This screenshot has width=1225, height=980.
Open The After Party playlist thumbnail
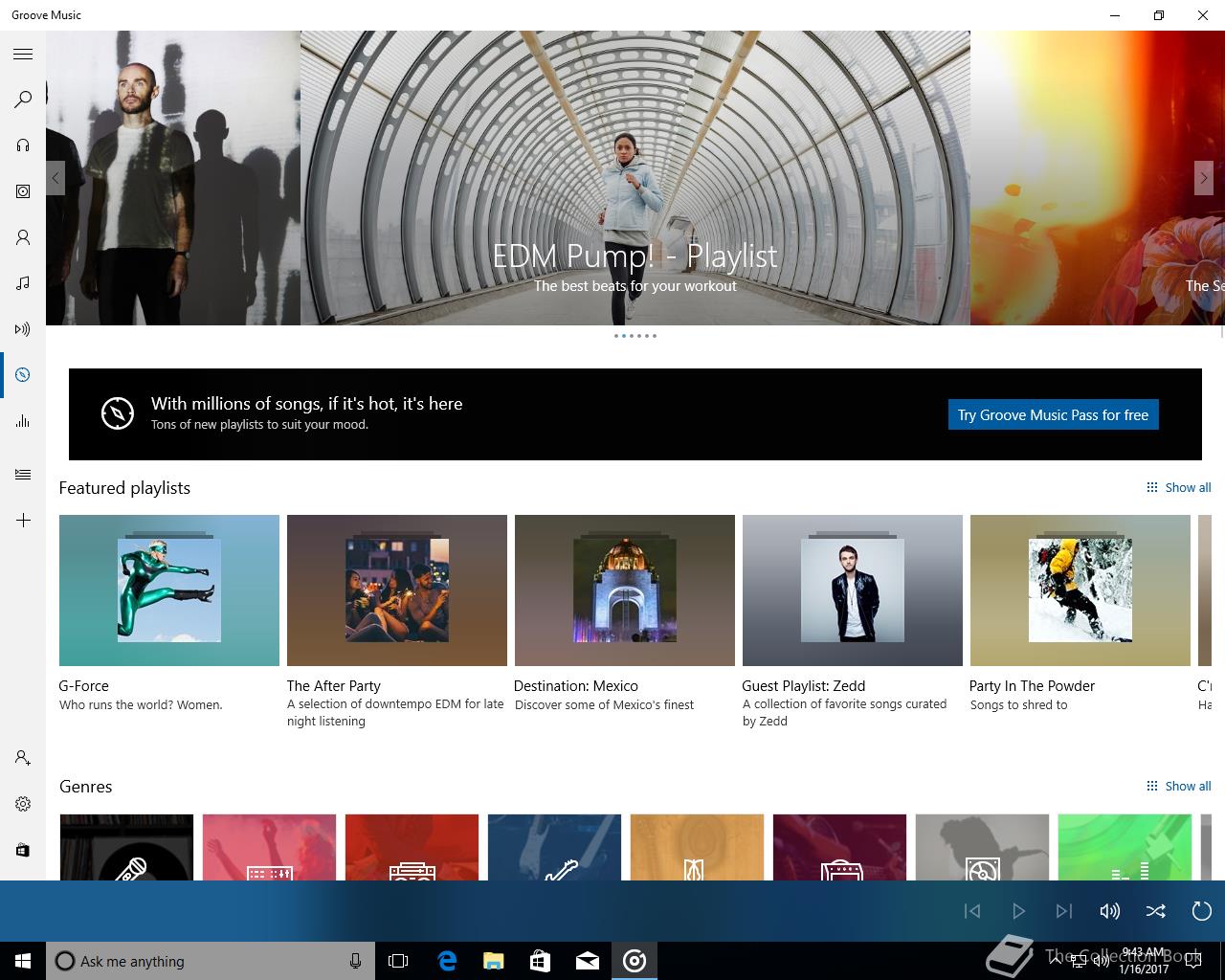click(397, 590)
